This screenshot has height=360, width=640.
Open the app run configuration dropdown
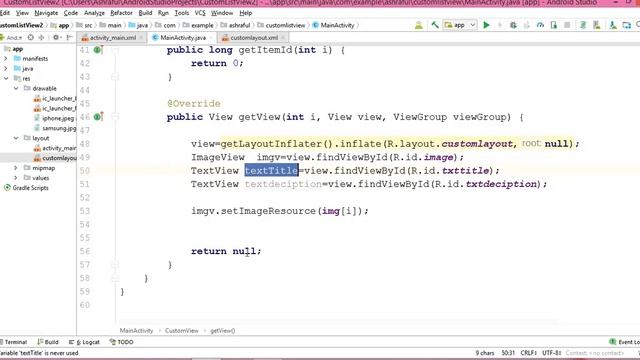tap(460, 25)
